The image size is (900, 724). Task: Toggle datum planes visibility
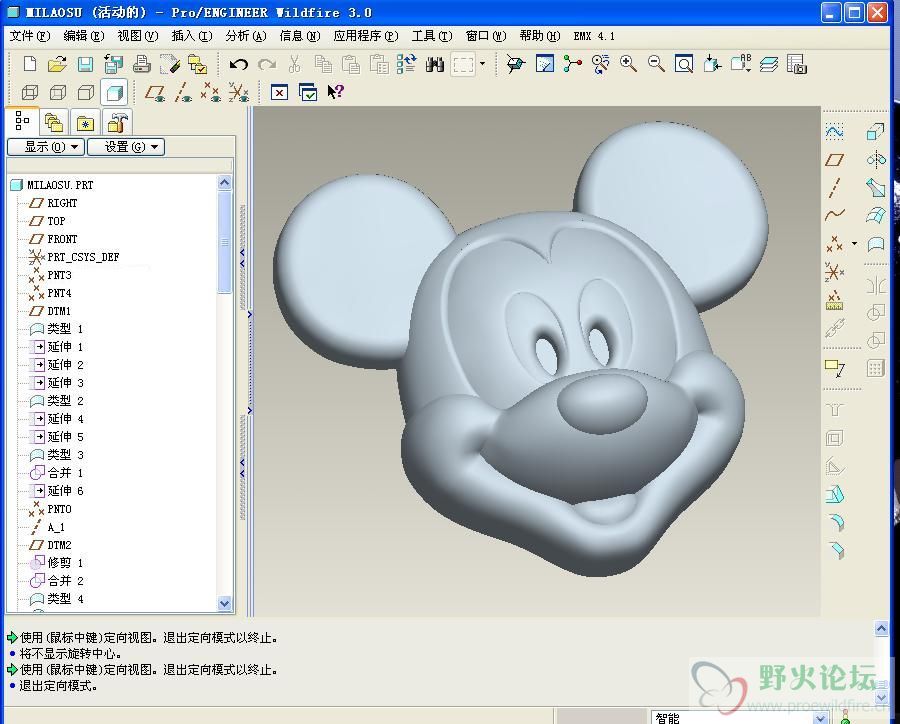[x=155, y=92]
